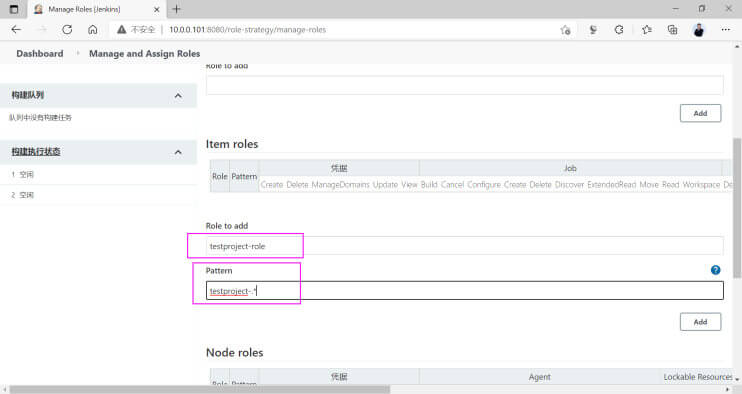Viewport: 742px width, 394px height.
Task: Reload the Manage Roles page
Action: [67, 30]
